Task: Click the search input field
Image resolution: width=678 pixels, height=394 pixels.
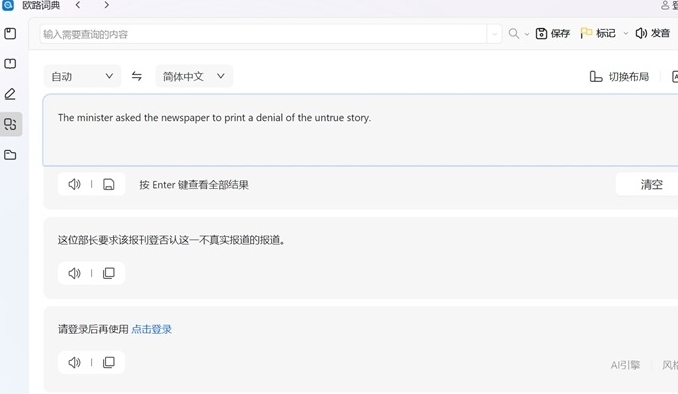Action: tap(263, 34)
